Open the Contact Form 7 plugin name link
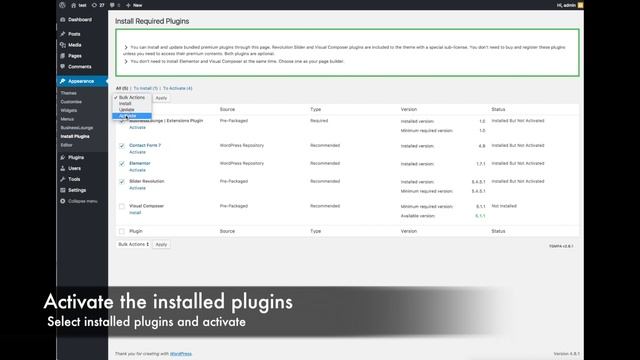The height and width of the screenshot is (360, 640). coord(145,145)
